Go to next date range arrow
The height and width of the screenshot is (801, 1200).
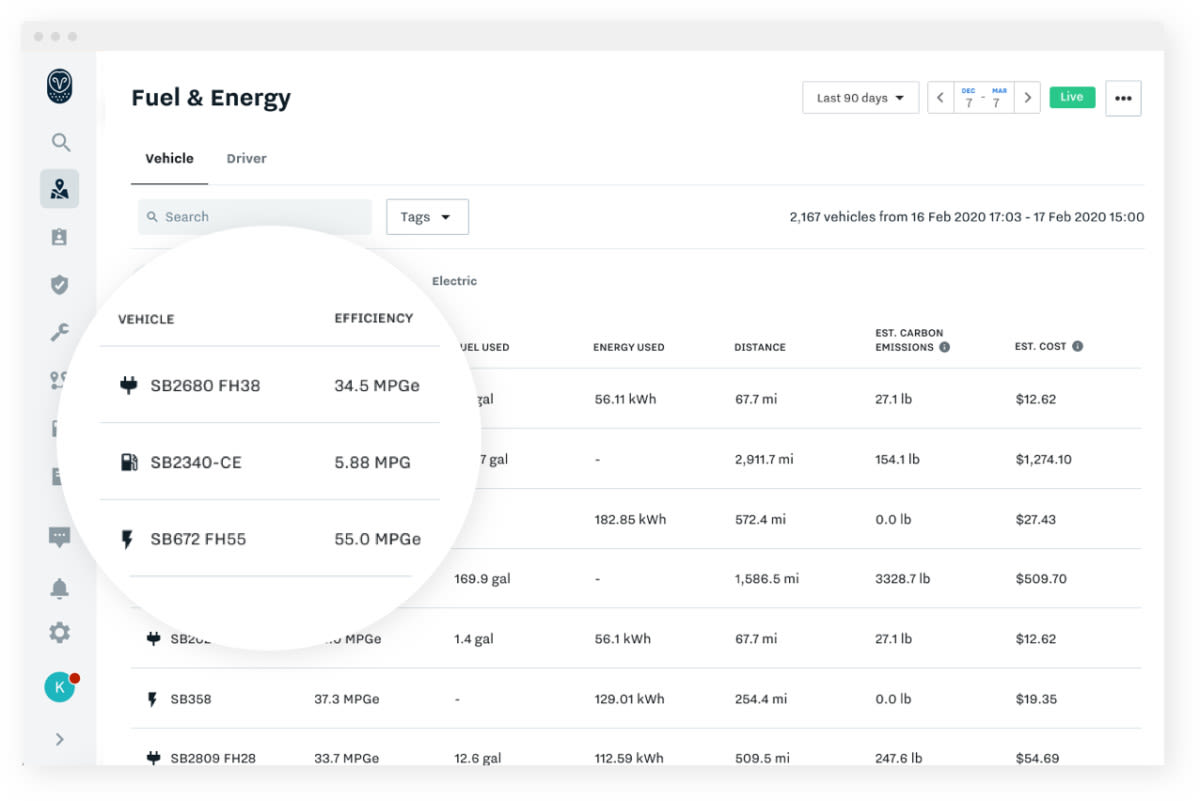click(1027, 98)
